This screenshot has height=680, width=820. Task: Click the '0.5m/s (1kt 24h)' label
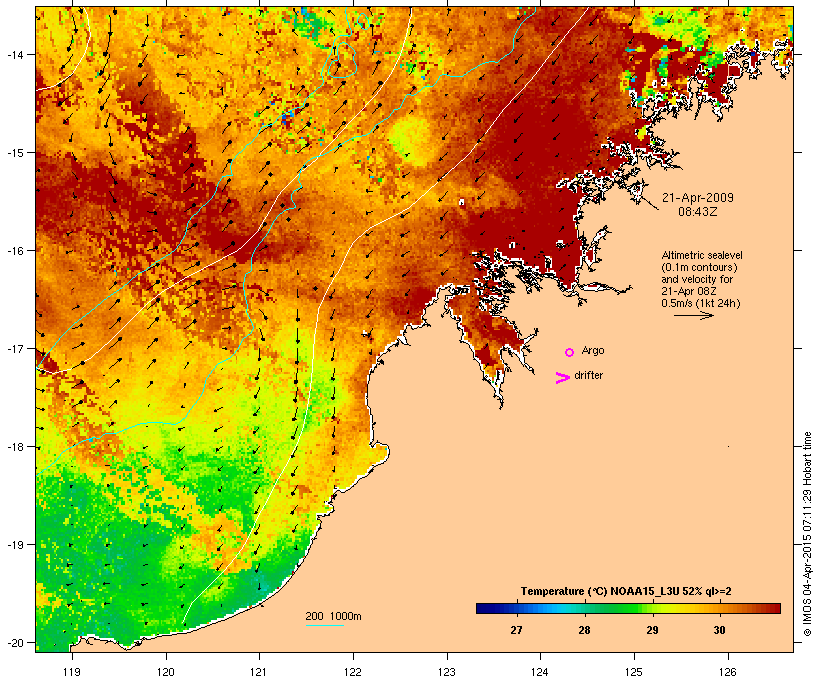pyautogui.click(x=701, y=303)
